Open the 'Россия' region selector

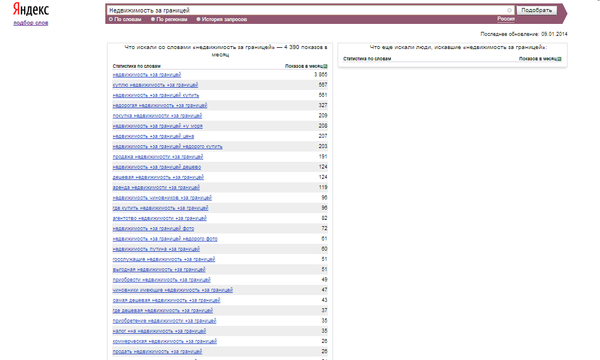click(506, 19)
